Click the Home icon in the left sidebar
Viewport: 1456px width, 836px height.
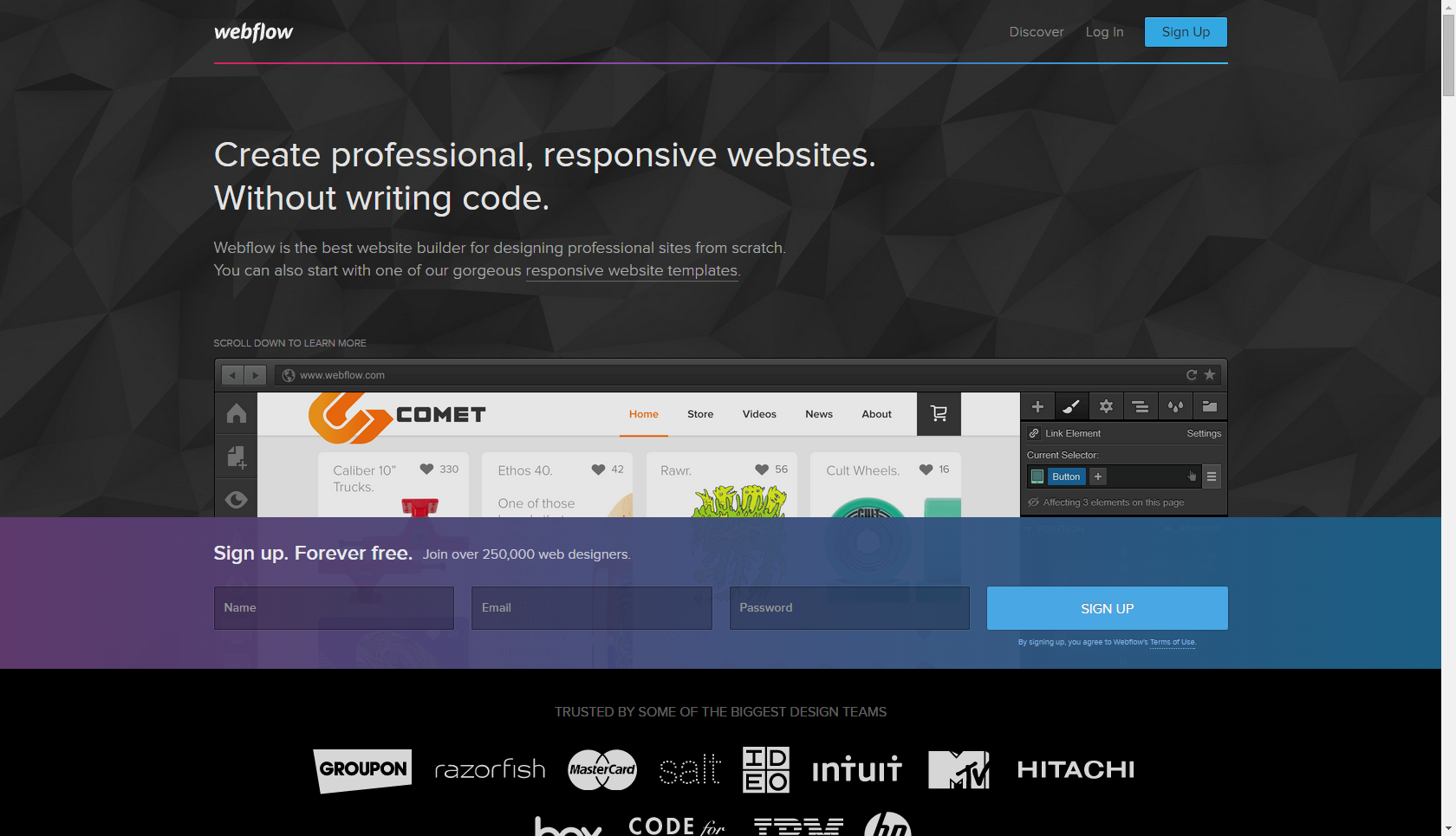(237, 413)
